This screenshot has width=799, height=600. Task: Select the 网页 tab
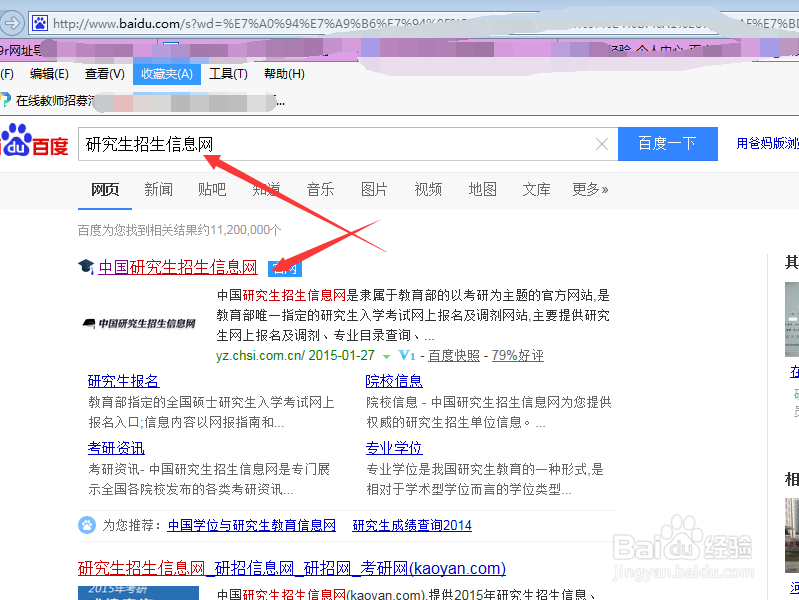(105, 190)
